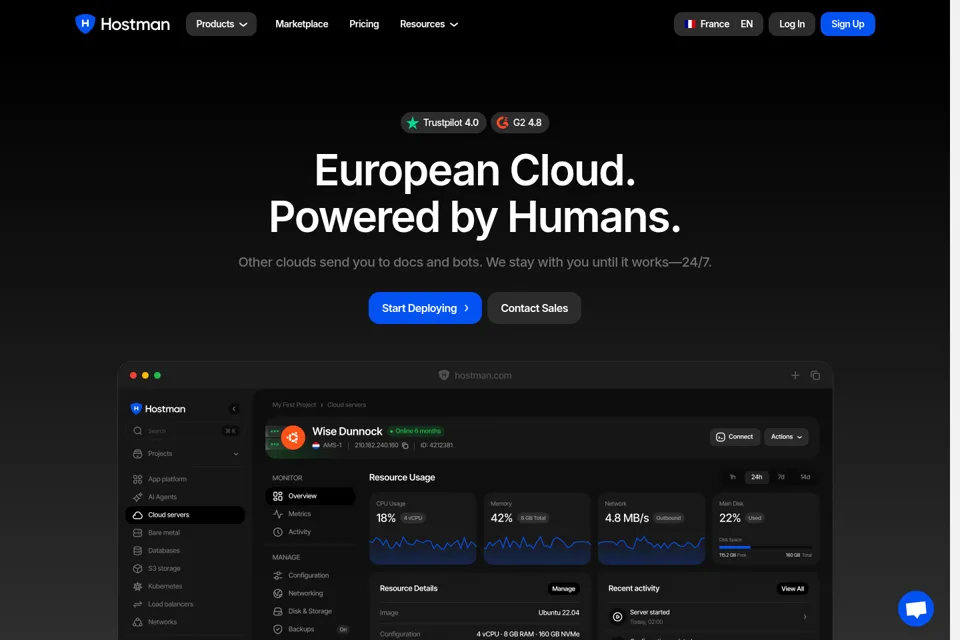Click the hostman.com address field
This screenshot has height=640, width=960.
point(475,375)
